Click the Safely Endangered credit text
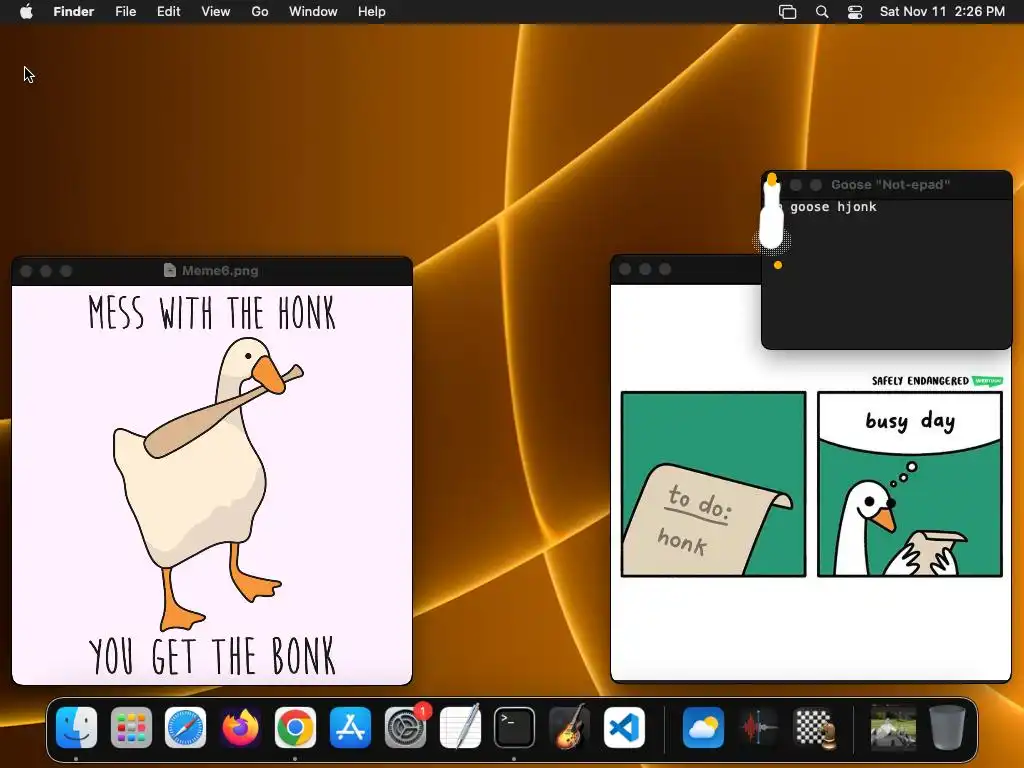Viewport: 1024px width, 768px height. (920, 381)
